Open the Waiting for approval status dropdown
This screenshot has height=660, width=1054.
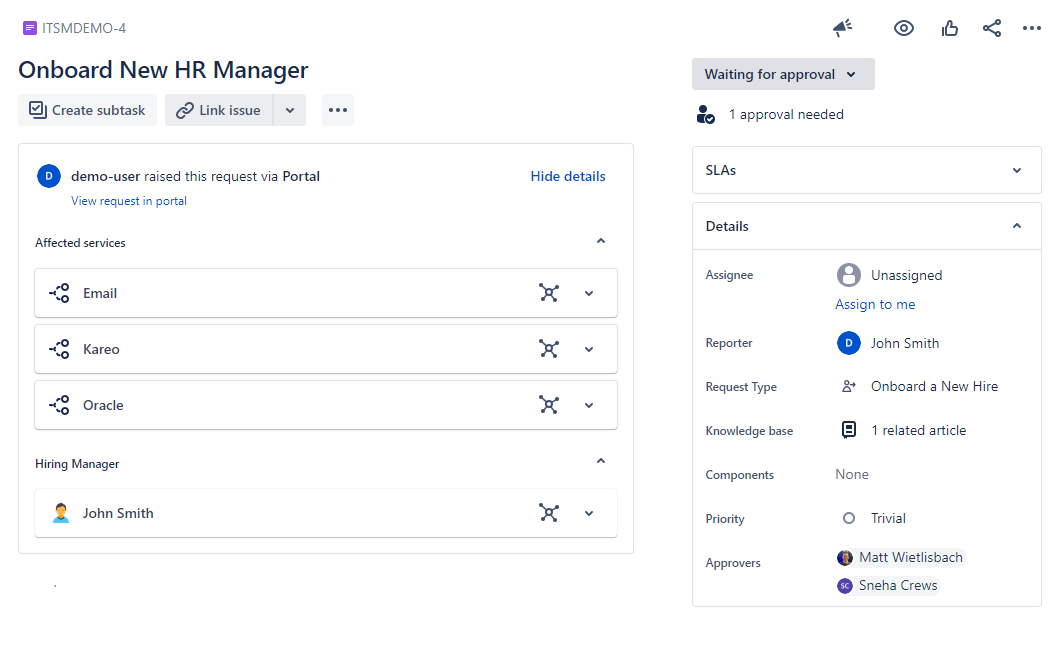click(783, 74)
